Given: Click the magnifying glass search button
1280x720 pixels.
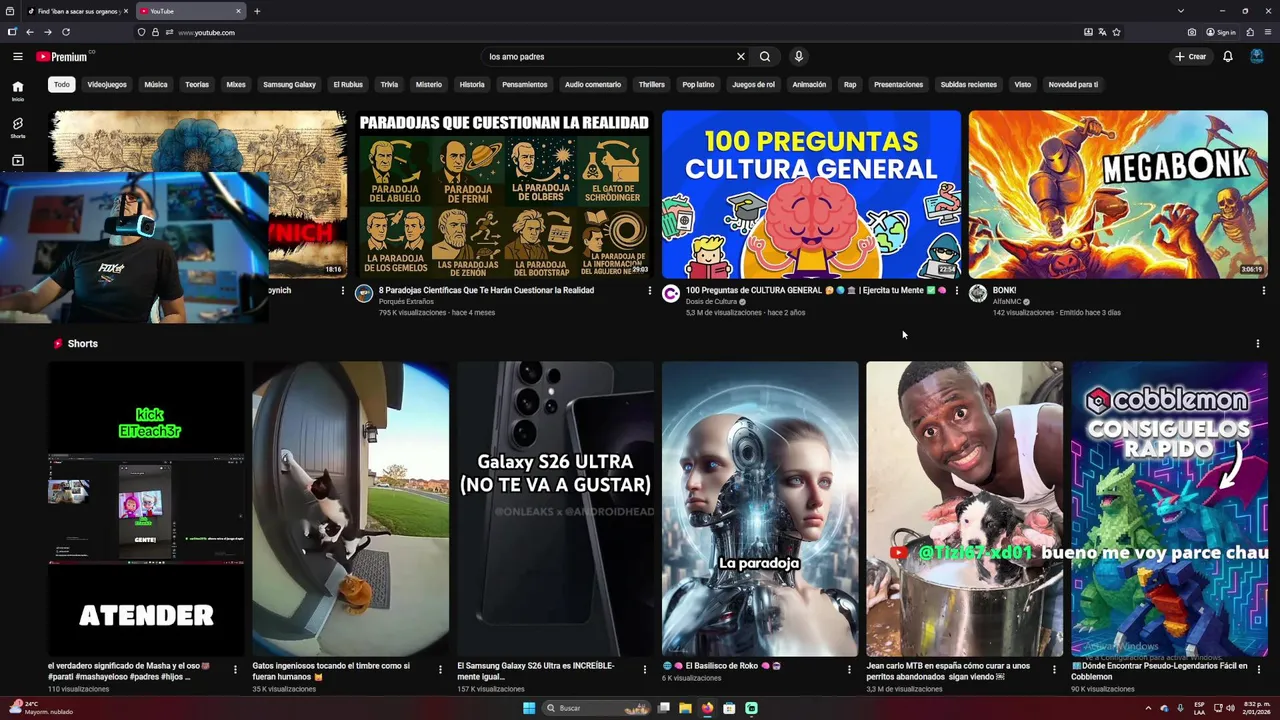Looking at the screenshot, I should coord(765,57).
